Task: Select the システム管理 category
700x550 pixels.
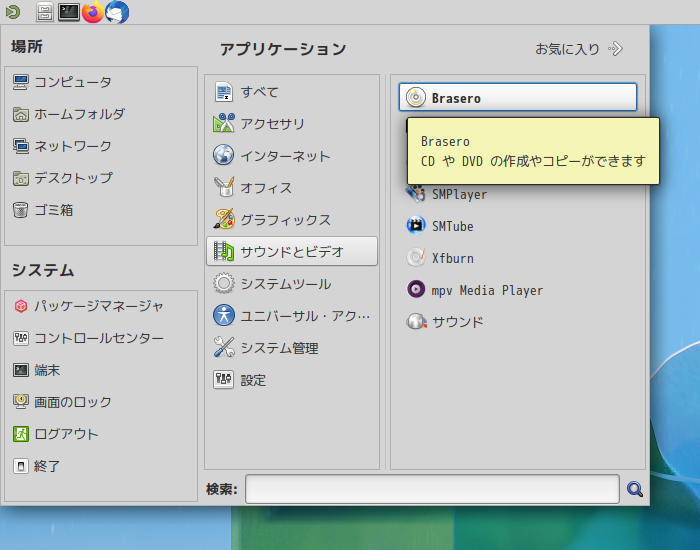Action: 292,348
